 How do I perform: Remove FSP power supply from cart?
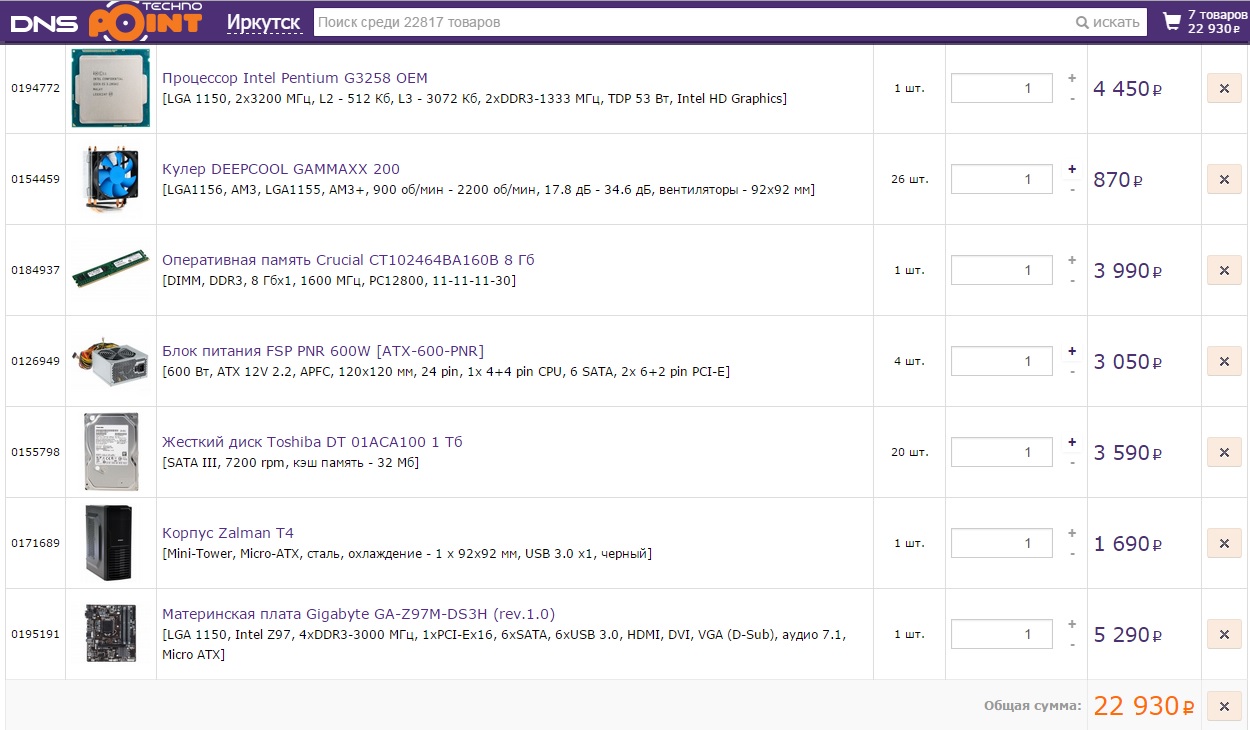[x=1224, y=361]
